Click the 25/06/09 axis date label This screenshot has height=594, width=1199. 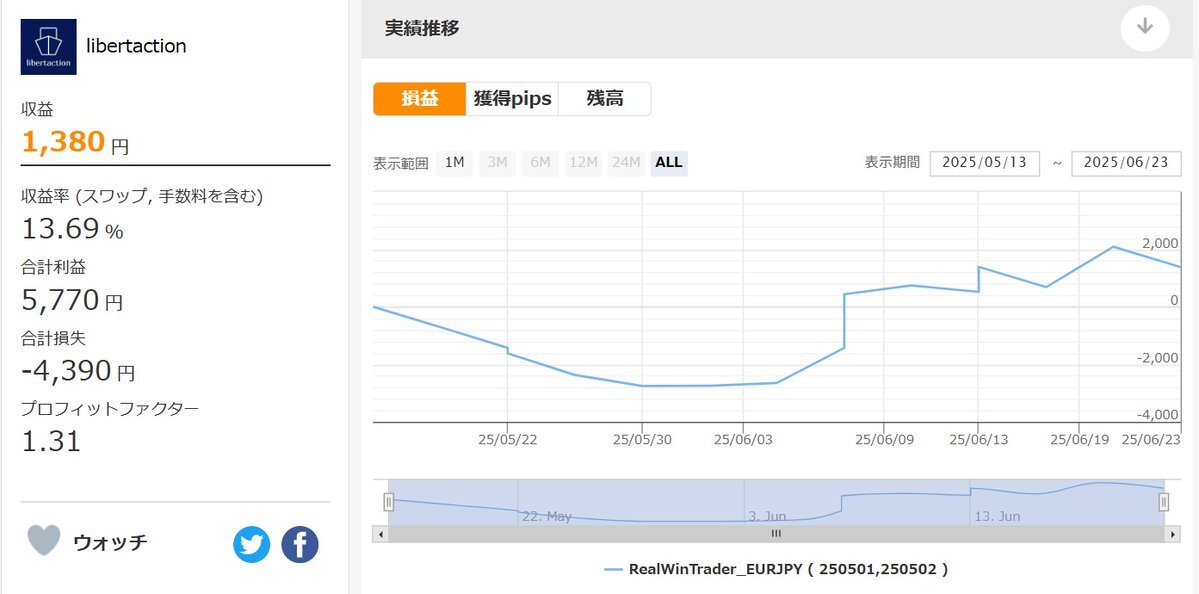pyautogui.click(x=884, y=440)
